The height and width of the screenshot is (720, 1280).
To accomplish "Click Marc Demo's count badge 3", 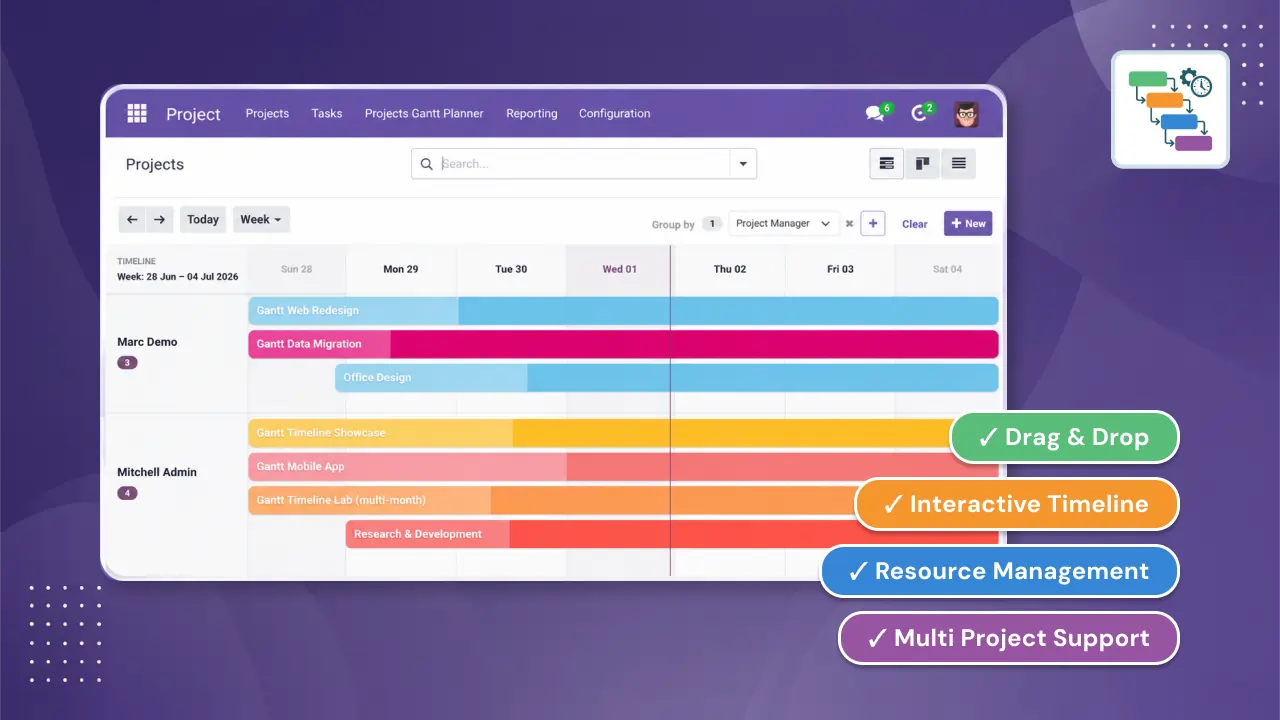I will [x=127, y=363].
